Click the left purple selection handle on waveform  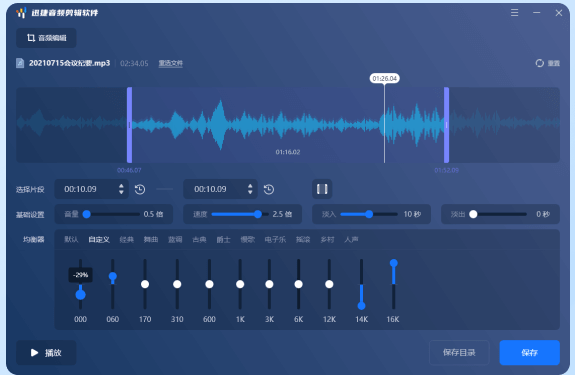[x=129, y=125]
